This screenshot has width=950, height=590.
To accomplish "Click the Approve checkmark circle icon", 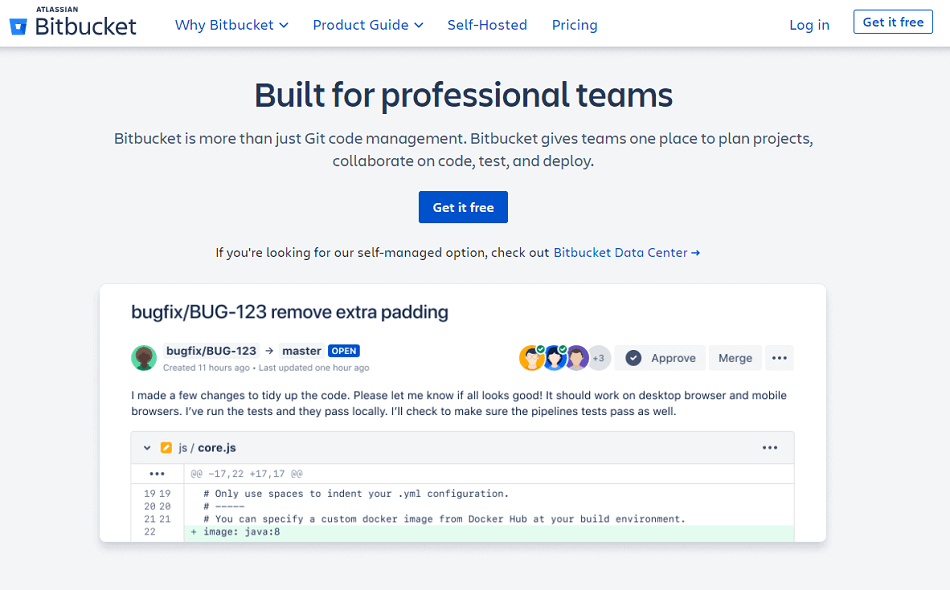I will pyautogui.click(x=633, y=358).
